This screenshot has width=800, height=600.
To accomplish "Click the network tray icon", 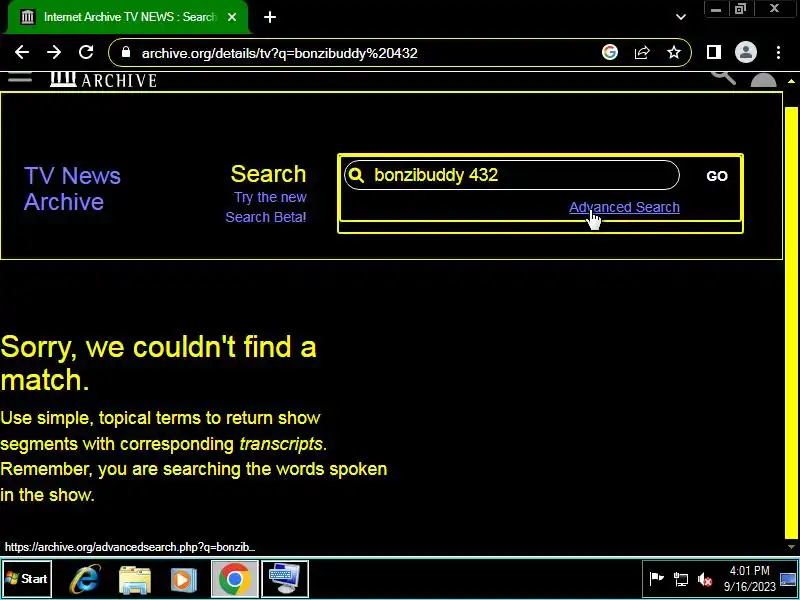I will (x=681, y=579).
